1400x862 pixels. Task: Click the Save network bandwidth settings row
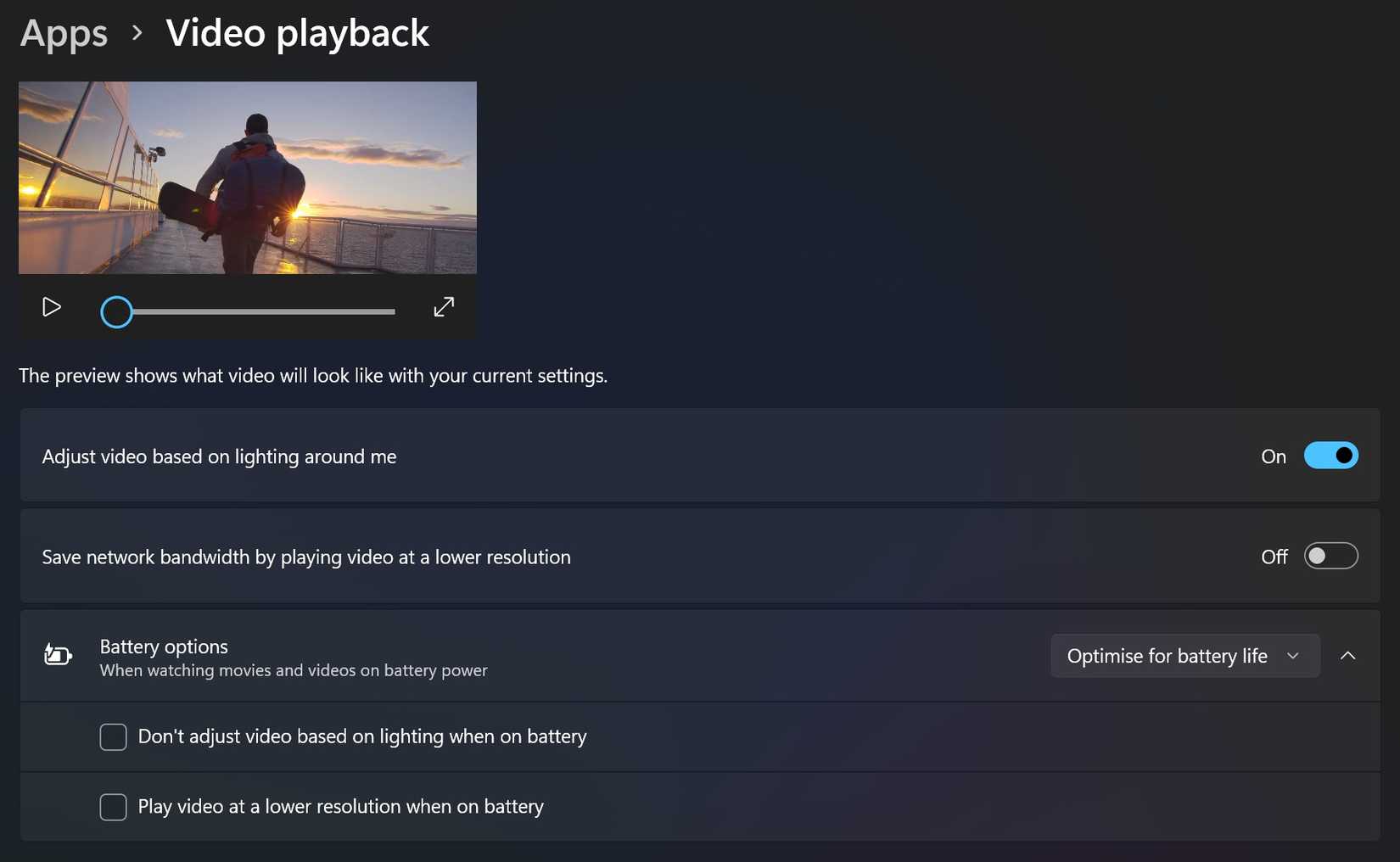pyautogui.click(x=594, y=557)
